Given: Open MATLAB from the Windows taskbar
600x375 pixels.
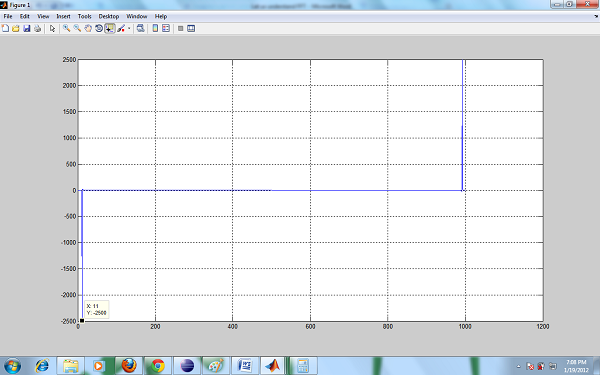Looking at the screenshot, I should [x=273, y=366].
